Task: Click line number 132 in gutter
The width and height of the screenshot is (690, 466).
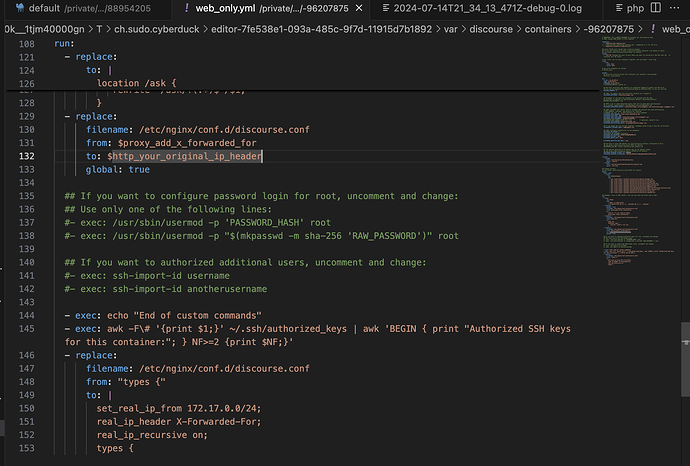Action: click(x=26, y=156)
